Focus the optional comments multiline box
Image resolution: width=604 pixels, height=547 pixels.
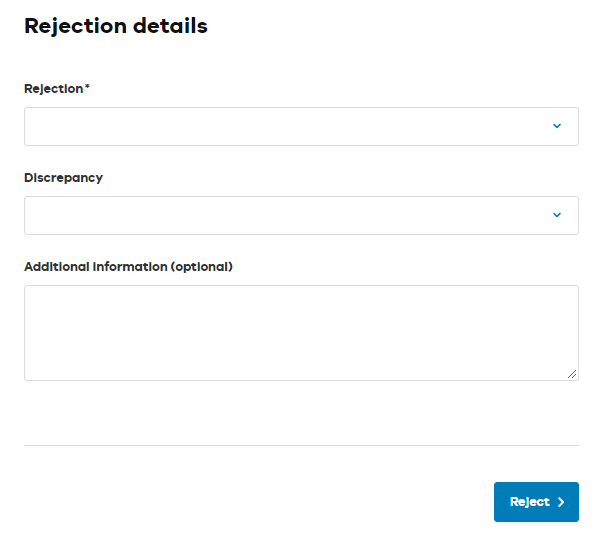pyautogui.click(x=300, y=332)
